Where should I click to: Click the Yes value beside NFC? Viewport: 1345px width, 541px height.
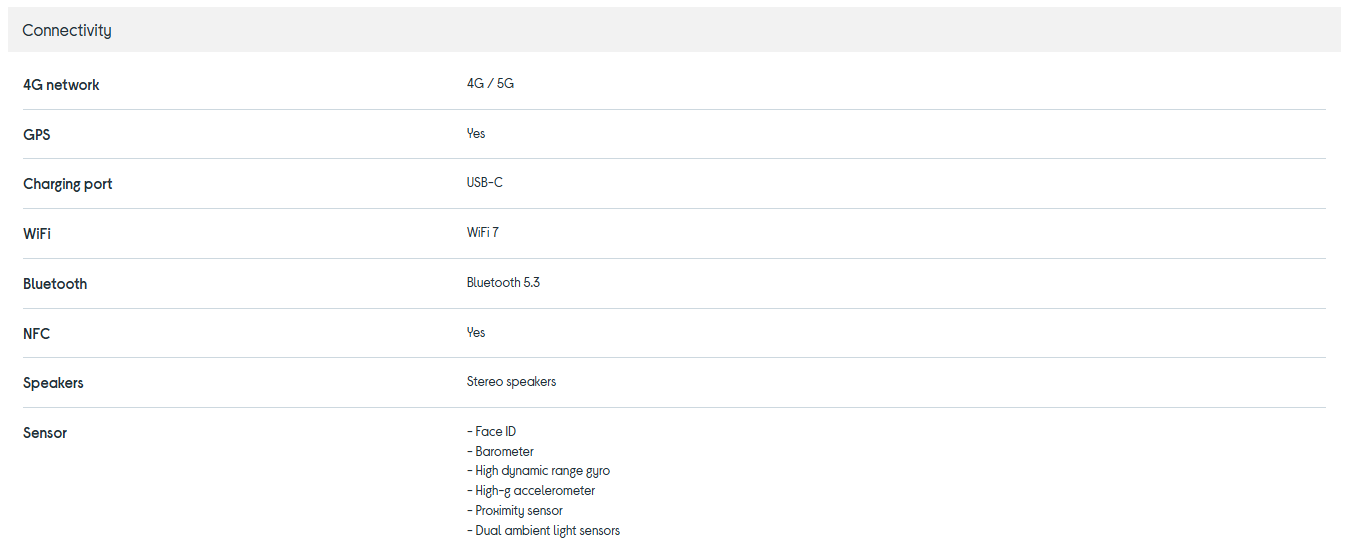[x=476, y=333]
